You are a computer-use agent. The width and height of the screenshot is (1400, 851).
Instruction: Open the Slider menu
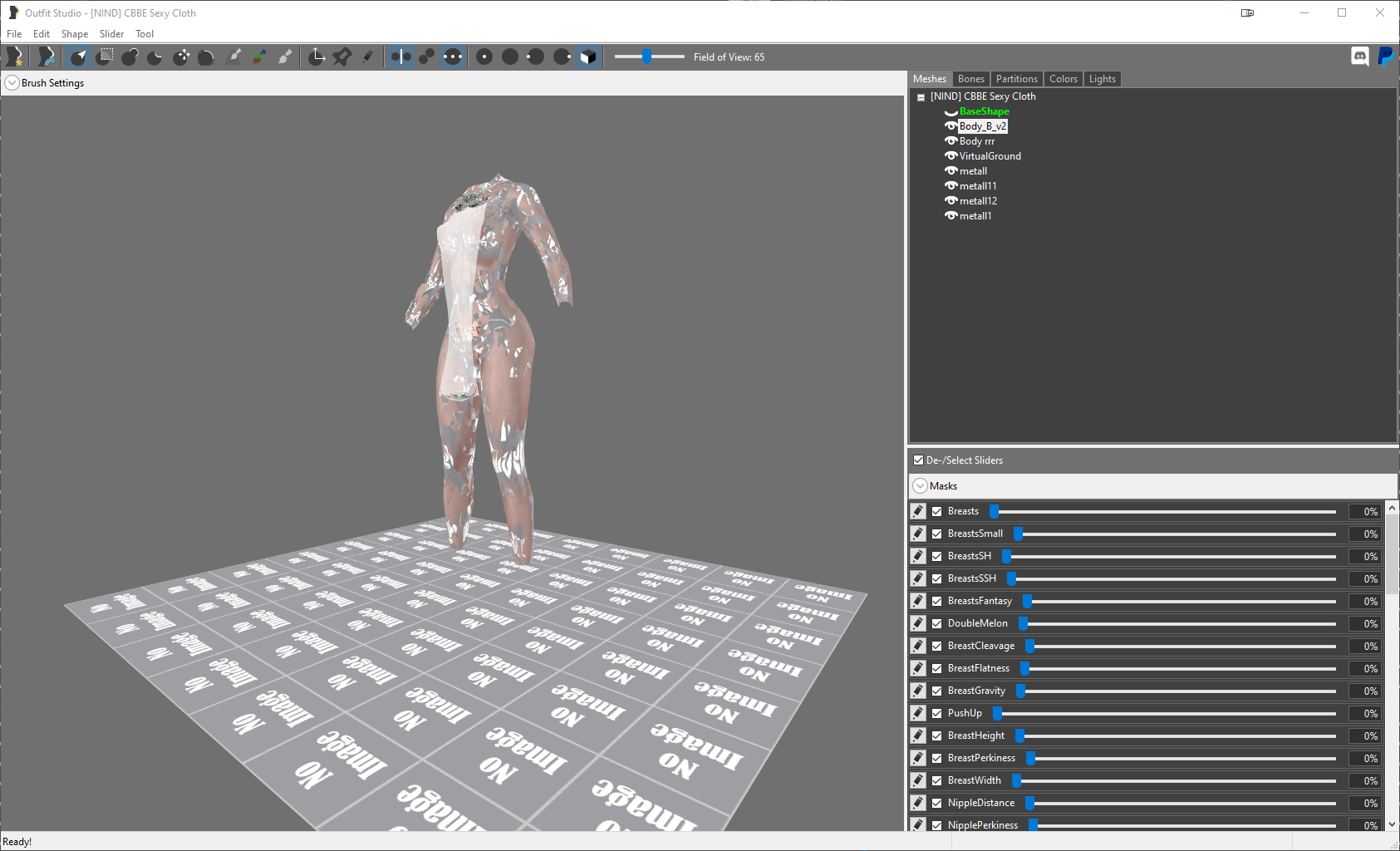click(111, 34)
